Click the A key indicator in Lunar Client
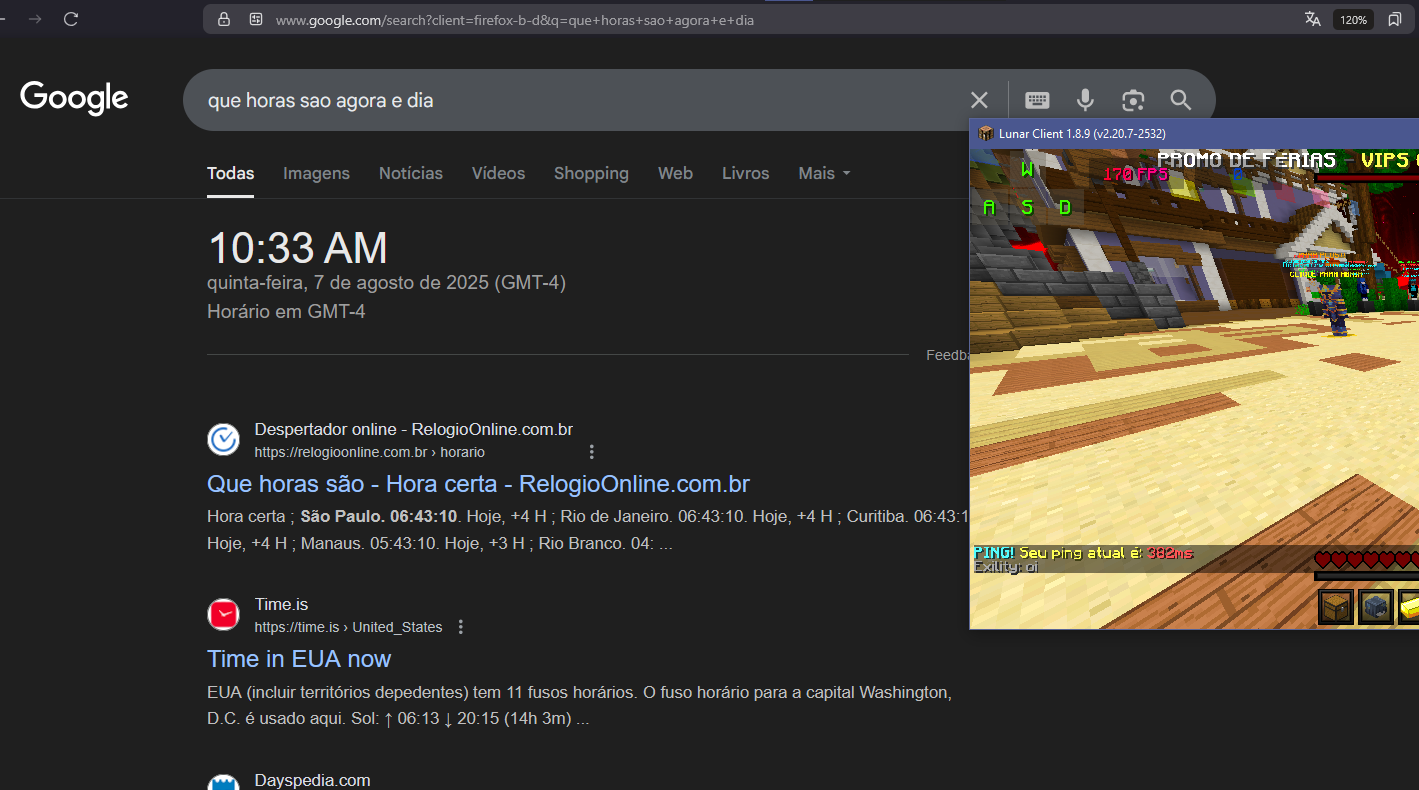The image size is (1419, 790). point(989,207)
